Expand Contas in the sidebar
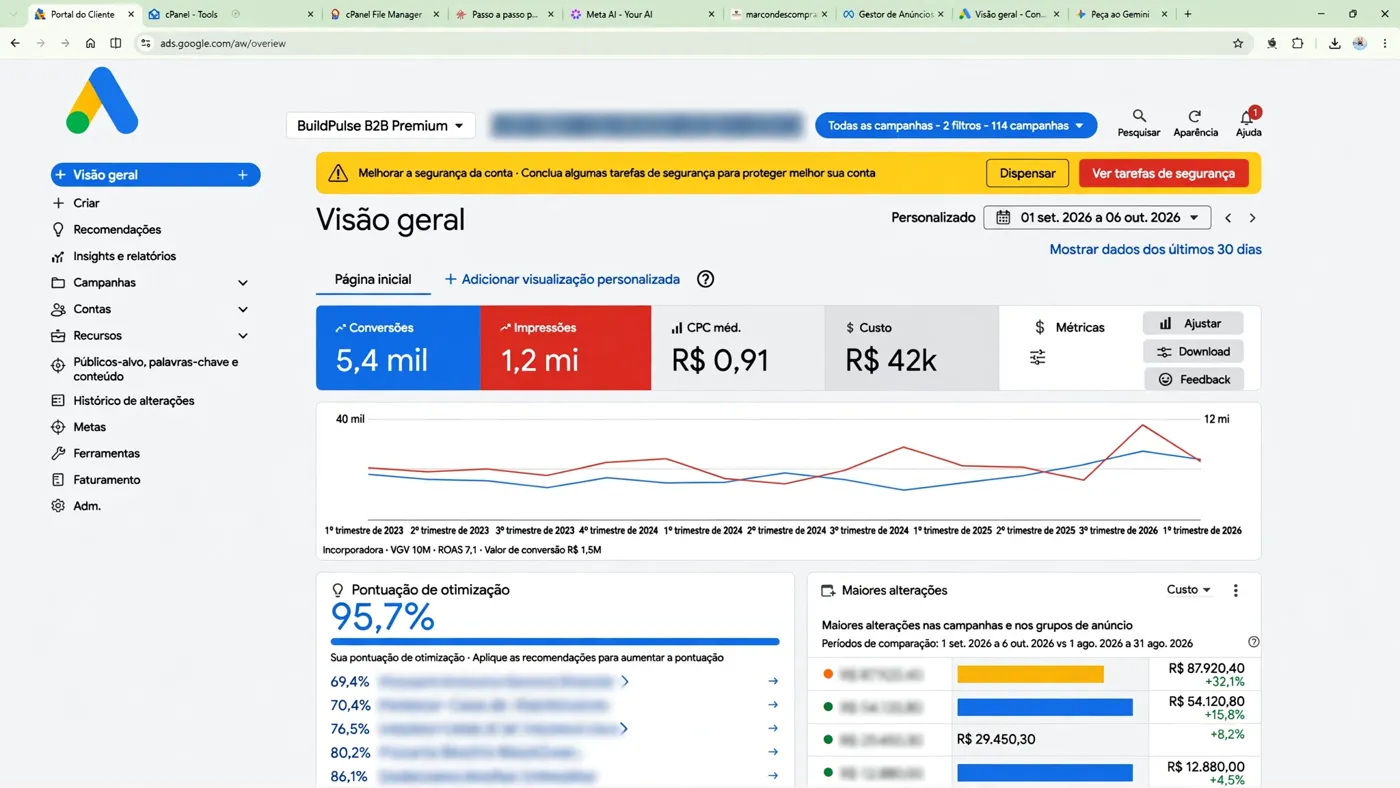This screenshot has height=788, width=1400. [x=242, y=310]
